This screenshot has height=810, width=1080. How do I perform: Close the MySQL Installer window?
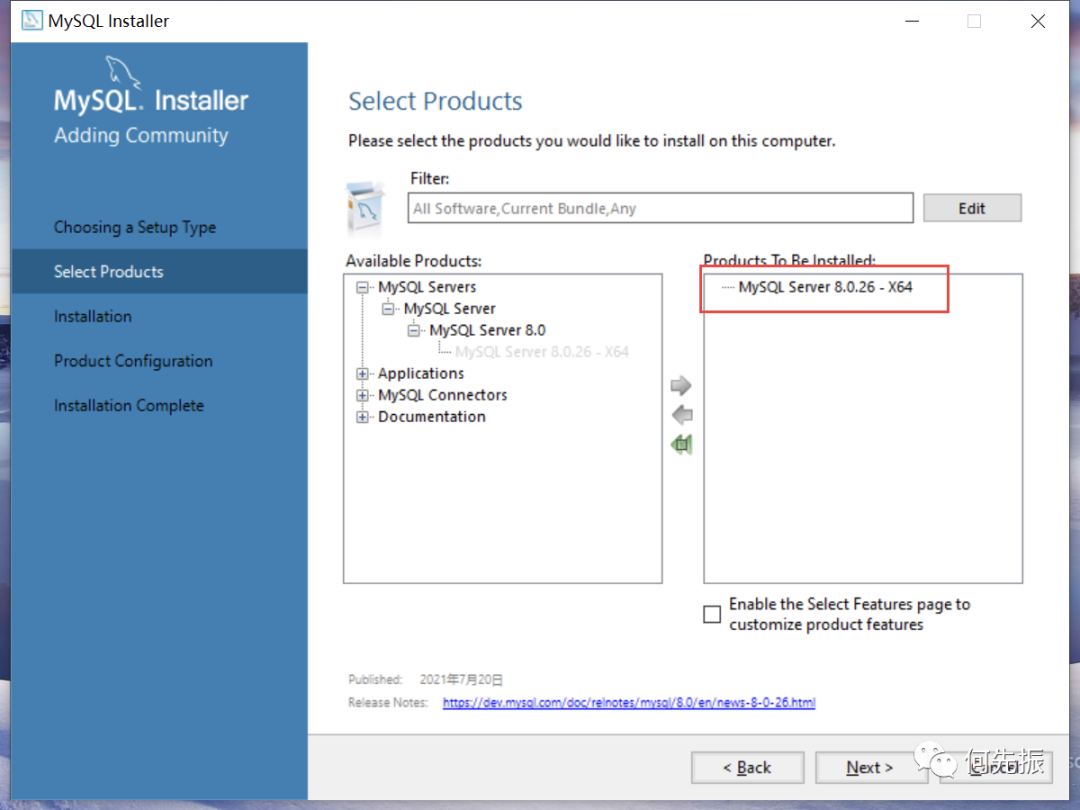point(1038,21)
